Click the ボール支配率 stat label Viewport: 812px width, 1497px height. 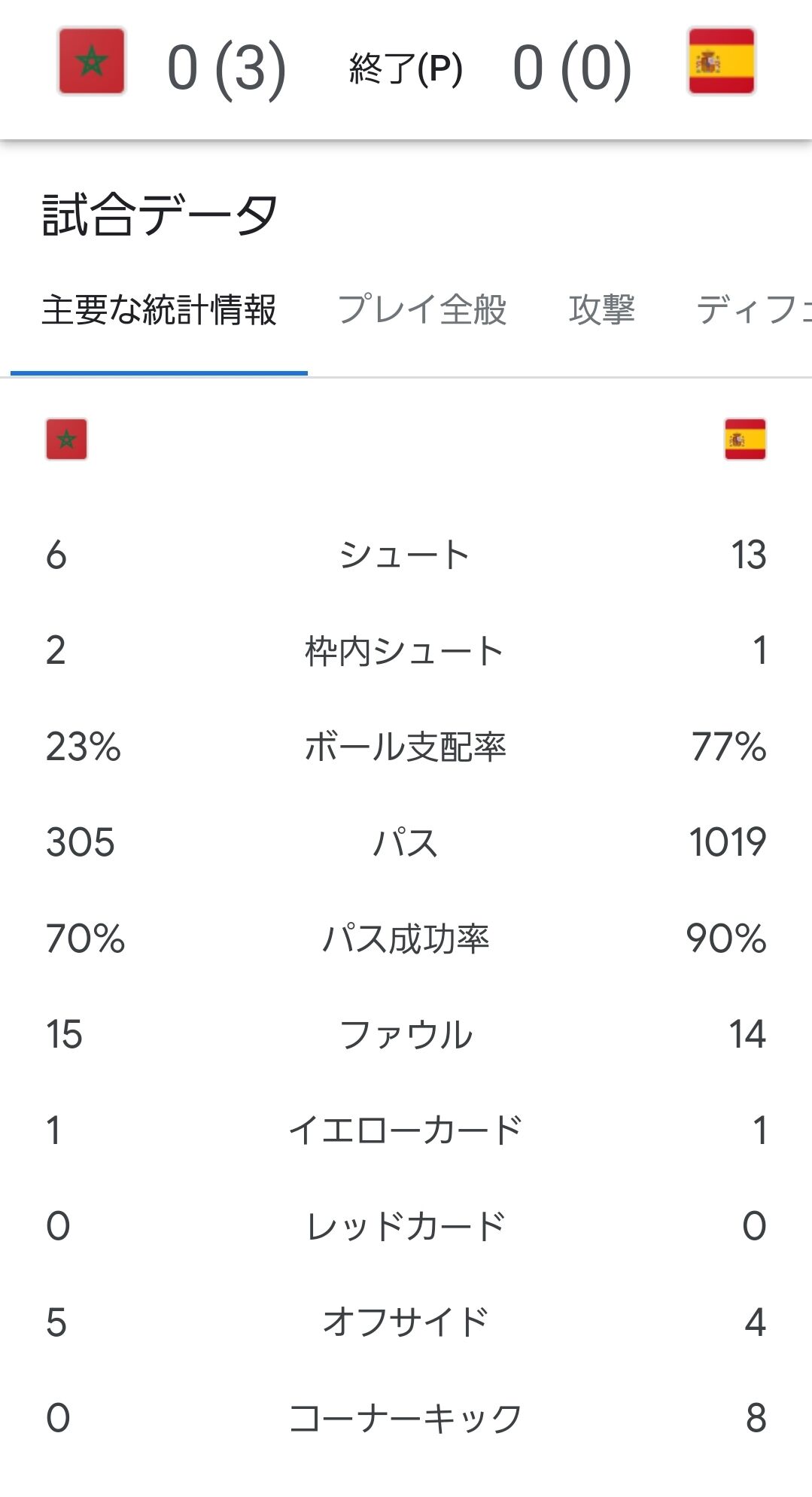point(405,747)
